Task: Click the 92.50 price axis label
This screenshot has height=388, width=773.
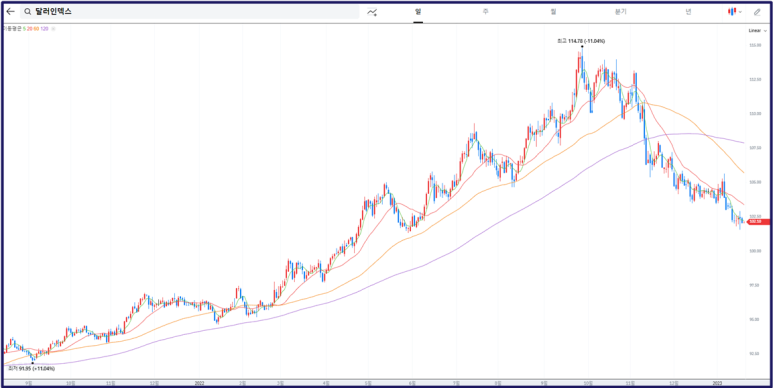Action: coord(755,353)
